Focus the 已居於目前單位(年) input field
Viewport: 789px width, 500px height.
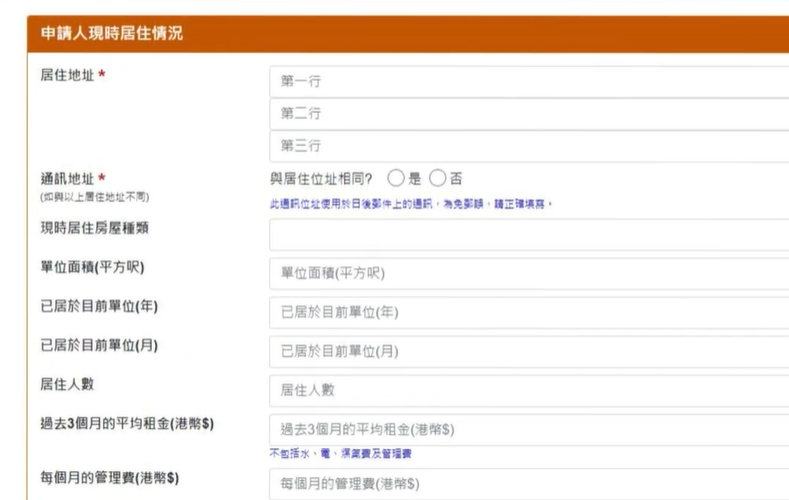528,313
